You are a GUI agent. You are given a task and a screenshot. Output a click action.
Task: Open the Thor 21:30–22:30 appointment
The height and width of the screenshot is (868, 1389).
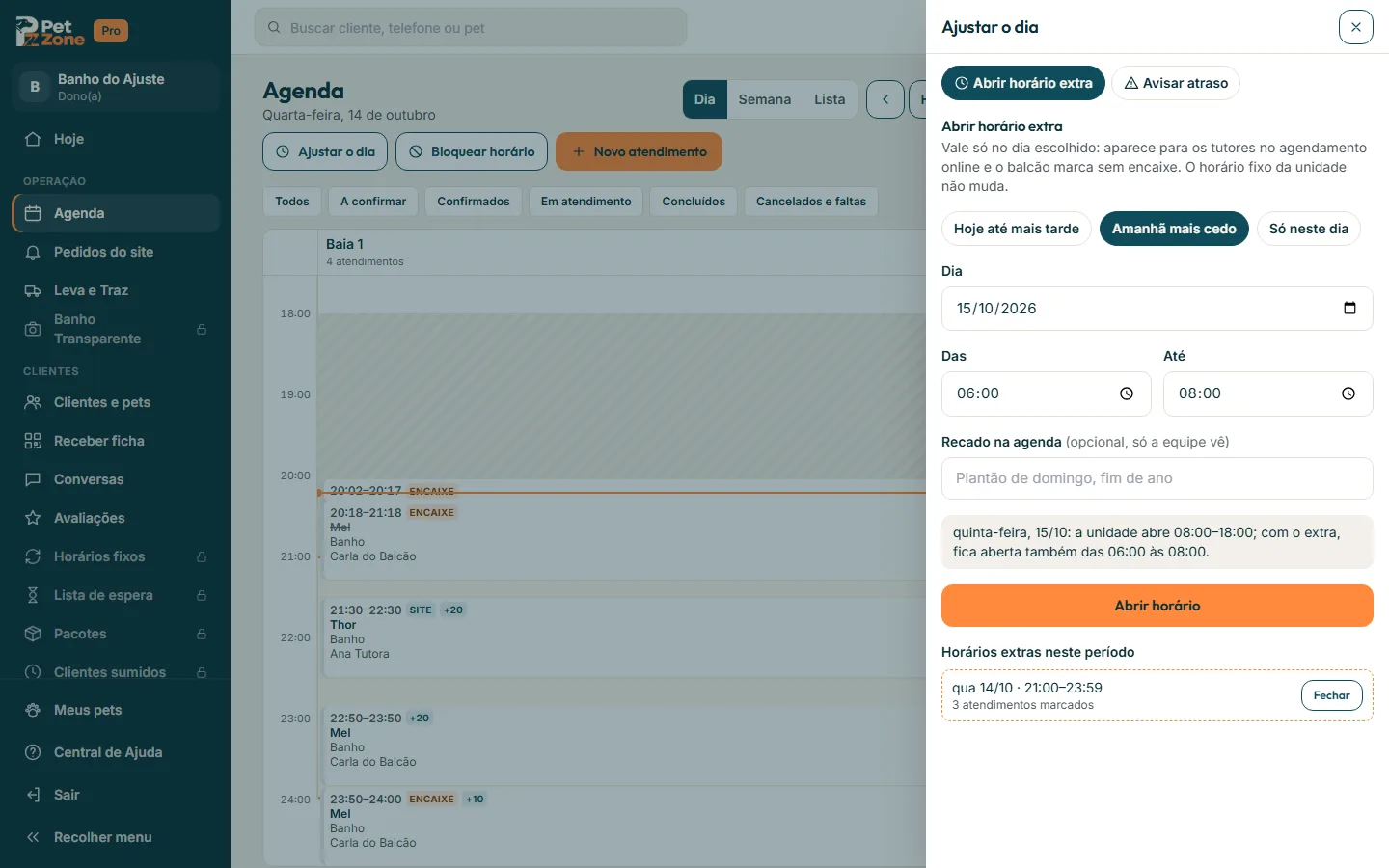pos(625,637)
